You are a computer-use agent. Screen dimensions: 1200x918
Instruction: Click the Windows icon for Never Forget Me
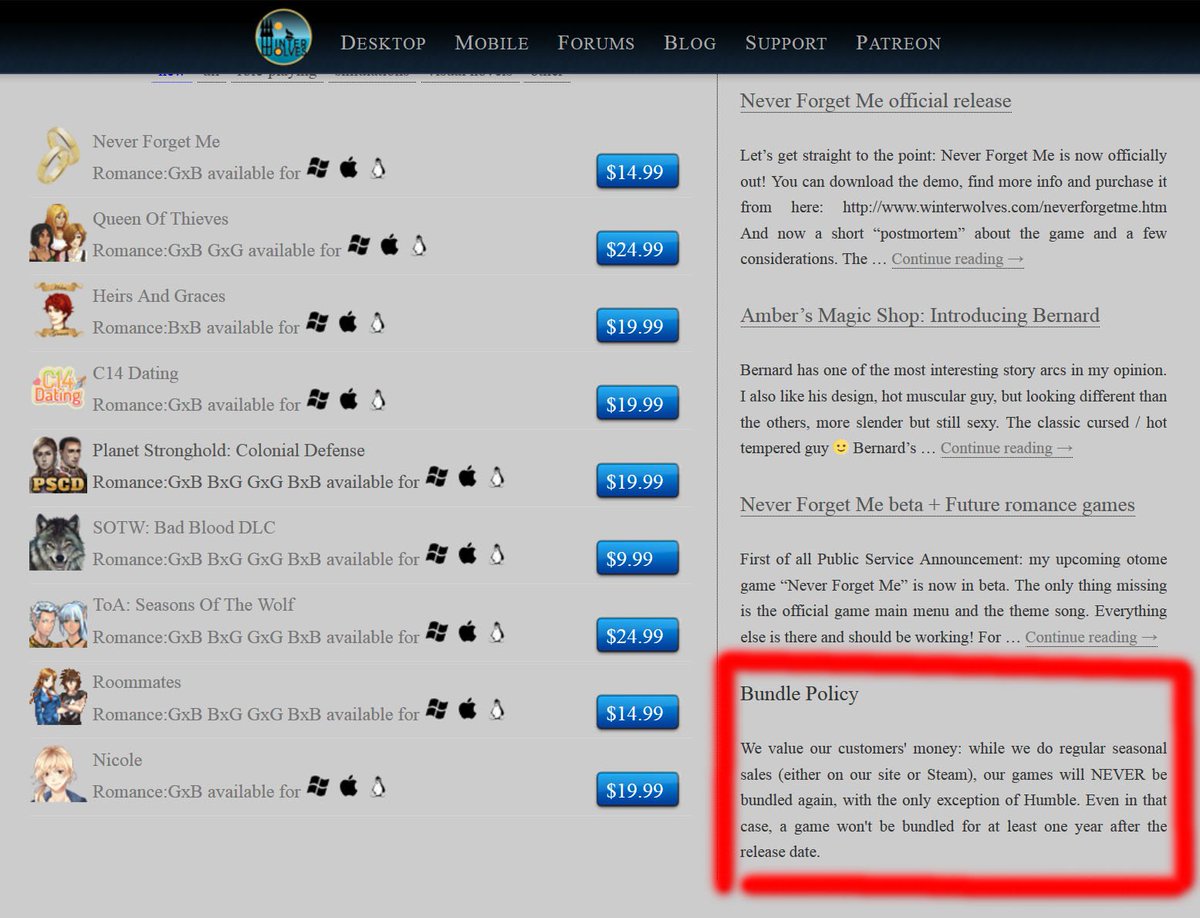point(318,168)
